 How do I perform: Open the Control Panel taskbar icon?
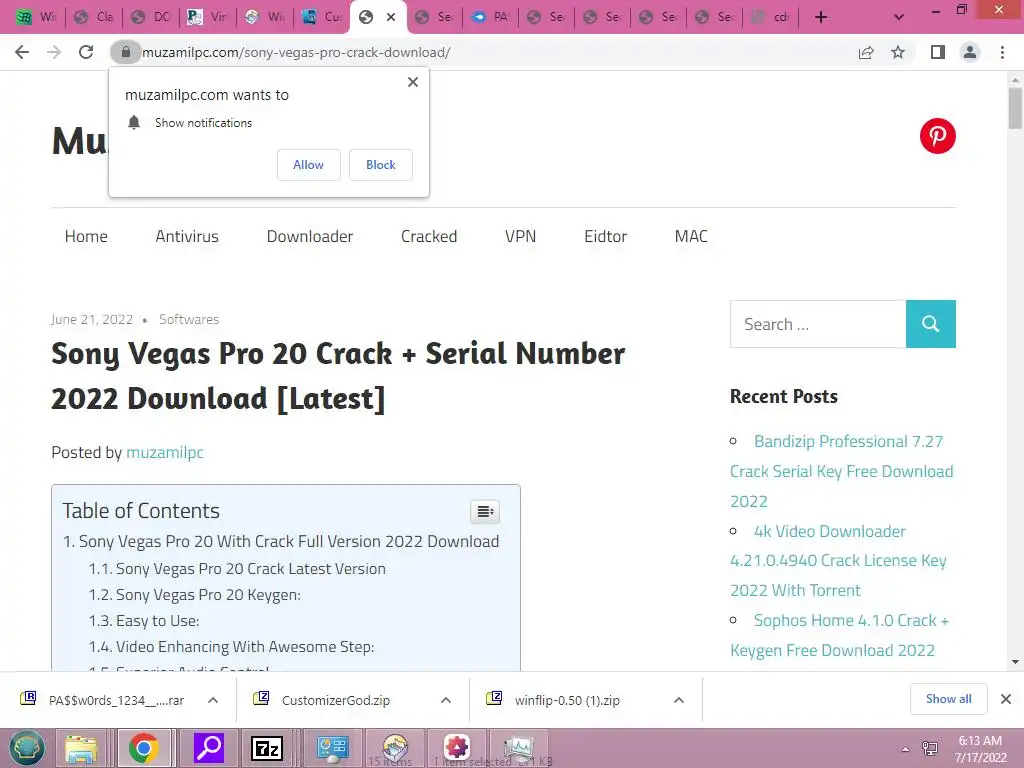[x=332, y=748]
